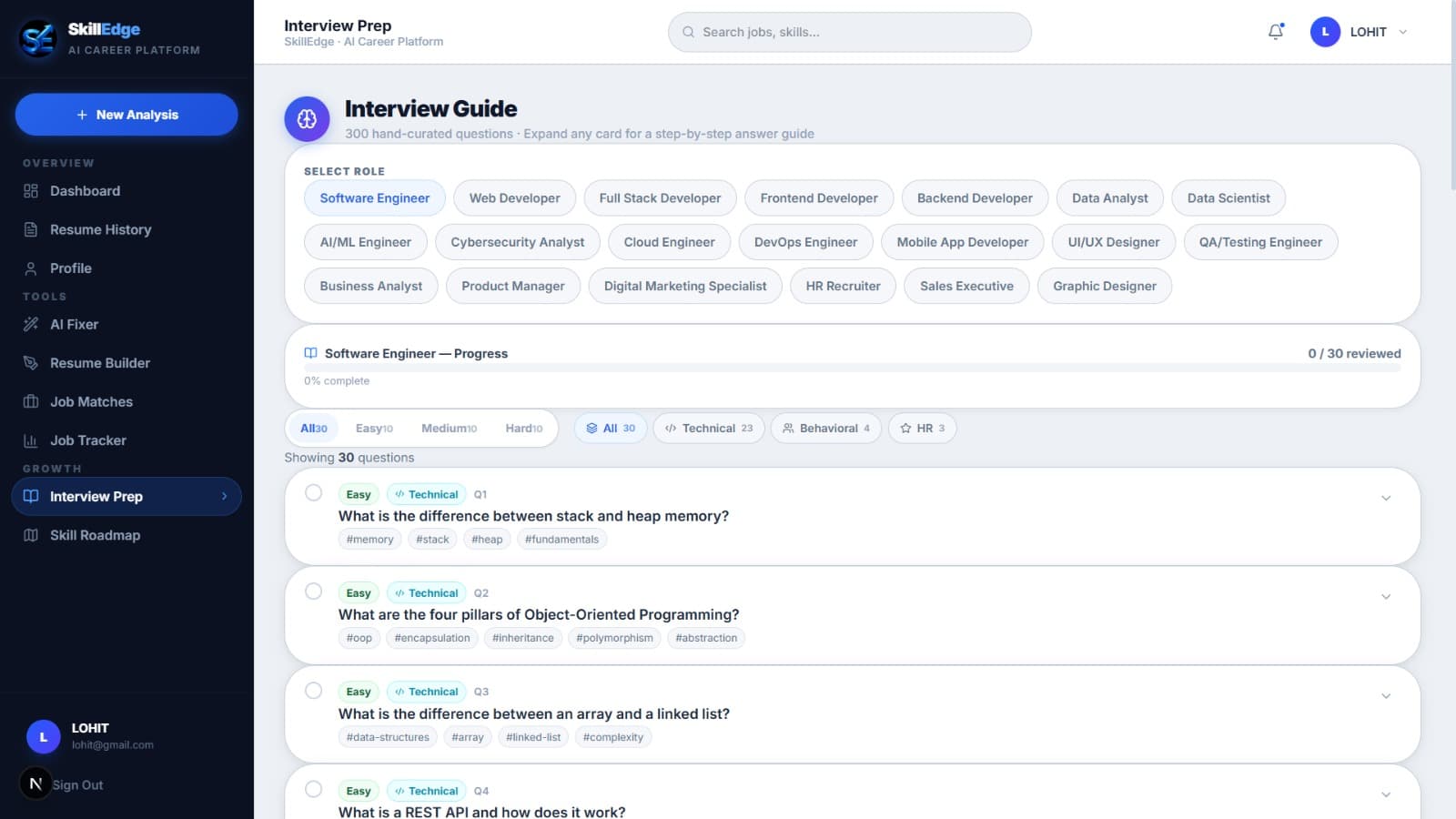Expand the Q1 stack and heap card
Viewport: 1456px width, 819px height.
tap(1386, 498)
